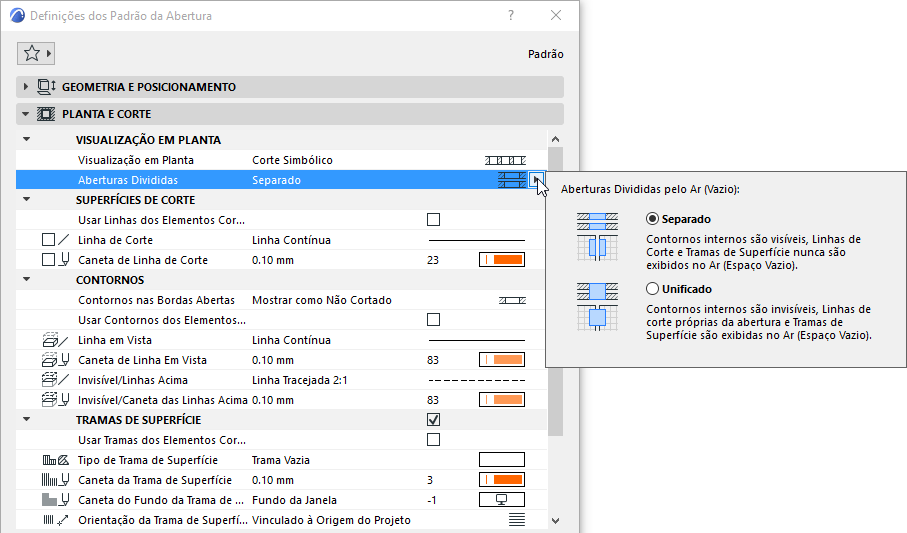Viewport: 907px width, 533px height.
Task: Open pen color swatch for Linha Em Vista
Action: click(x=502, y=360)
